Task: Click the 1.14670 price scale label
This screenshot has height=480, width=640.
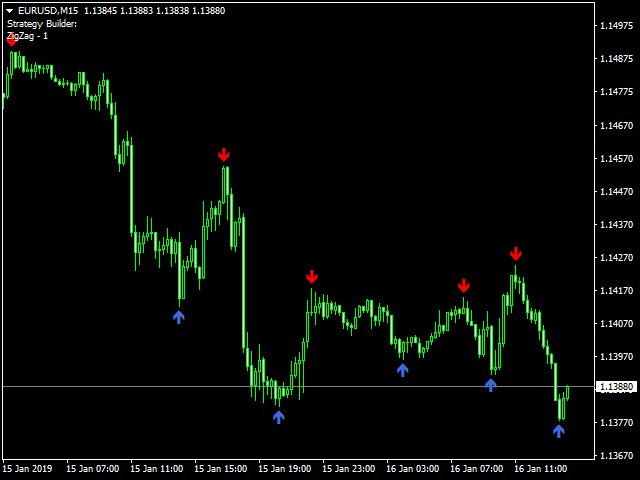Action: coord(616,125)
